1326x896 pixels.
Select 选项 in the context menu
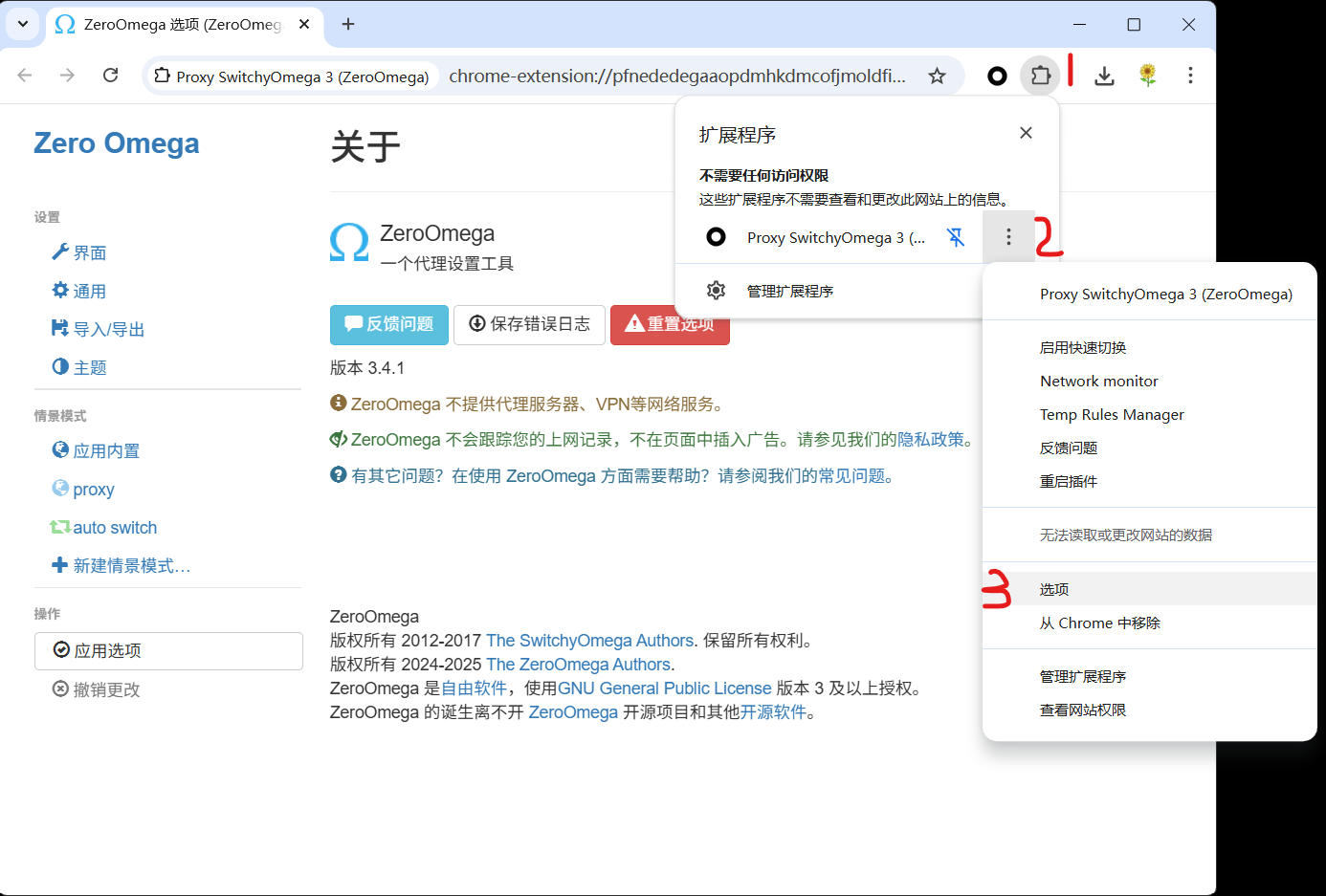pos(1054,589)
